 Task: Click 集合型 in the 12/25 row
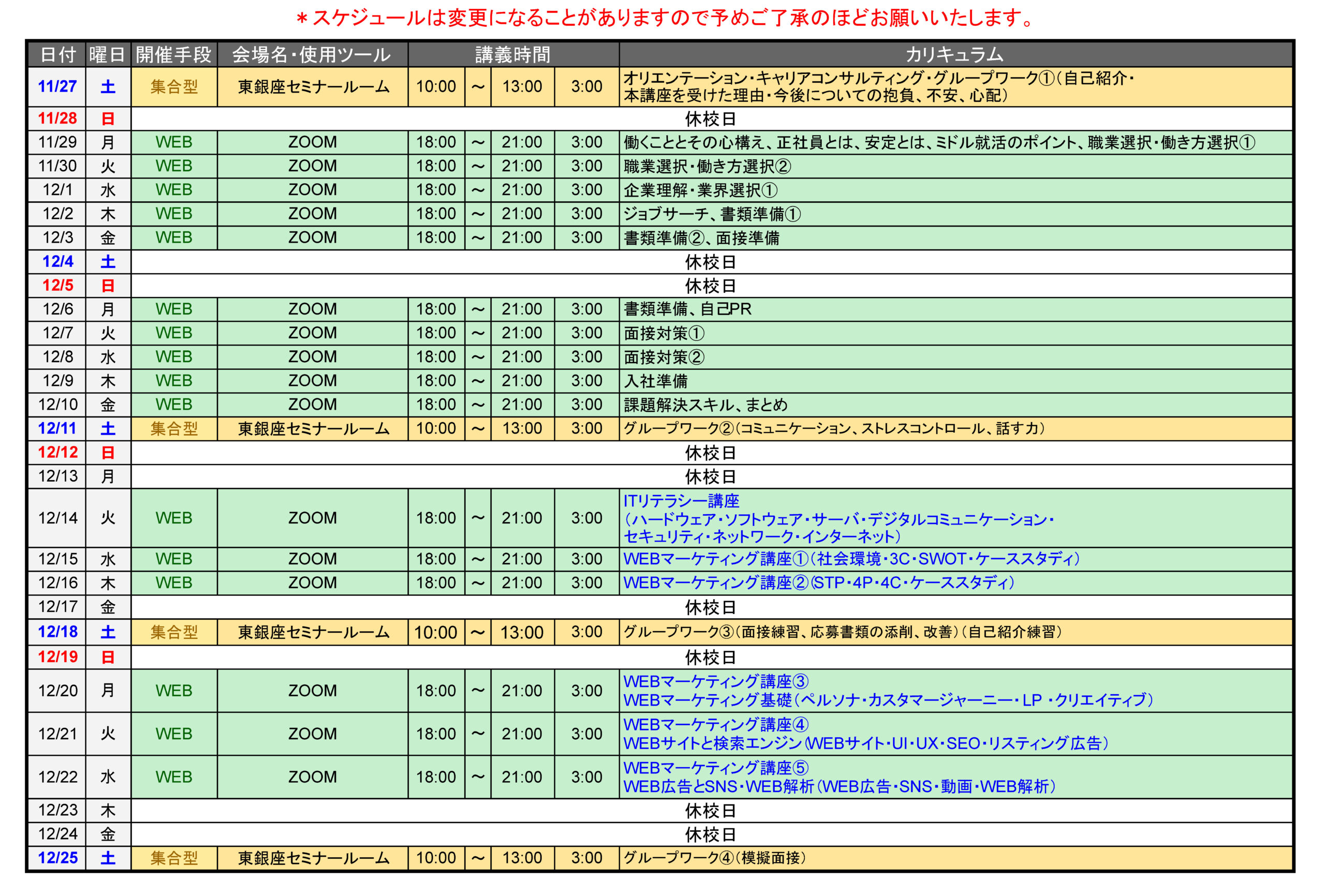[174, 858]
